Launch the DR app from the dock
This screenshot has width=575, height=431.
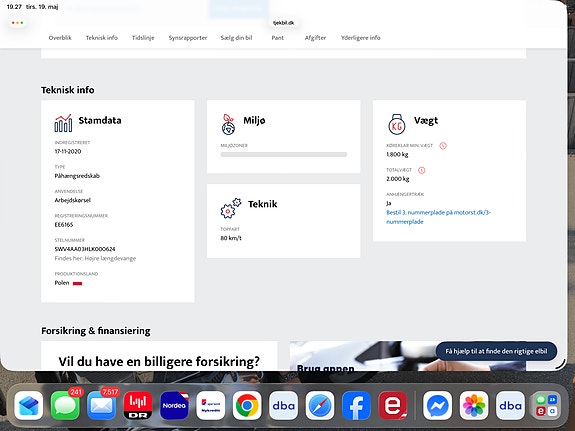pyautogui.click(x=138, y=405)
